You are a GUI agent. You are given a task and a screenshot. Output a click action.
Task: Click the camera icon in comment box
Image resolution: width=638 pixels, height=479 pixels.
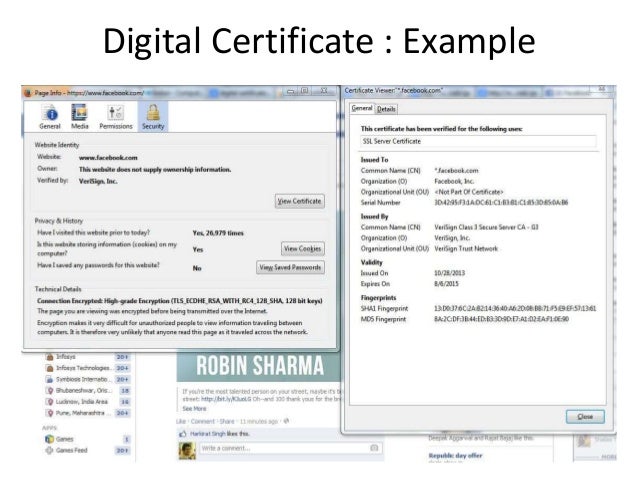(x=374, y=448)
